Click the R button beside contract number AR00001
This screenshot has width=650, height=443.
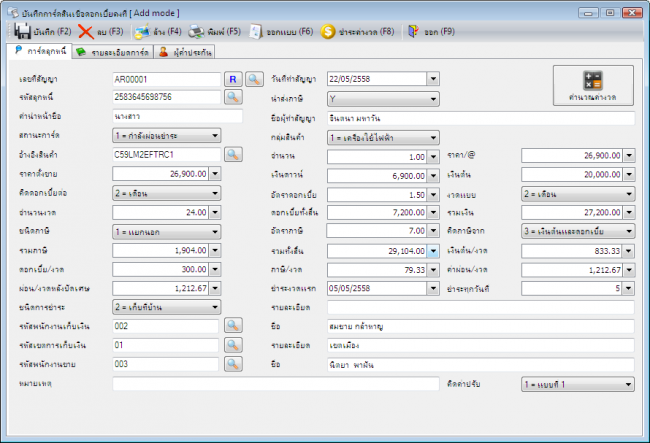pyautogui.click(x=233, y=78)
